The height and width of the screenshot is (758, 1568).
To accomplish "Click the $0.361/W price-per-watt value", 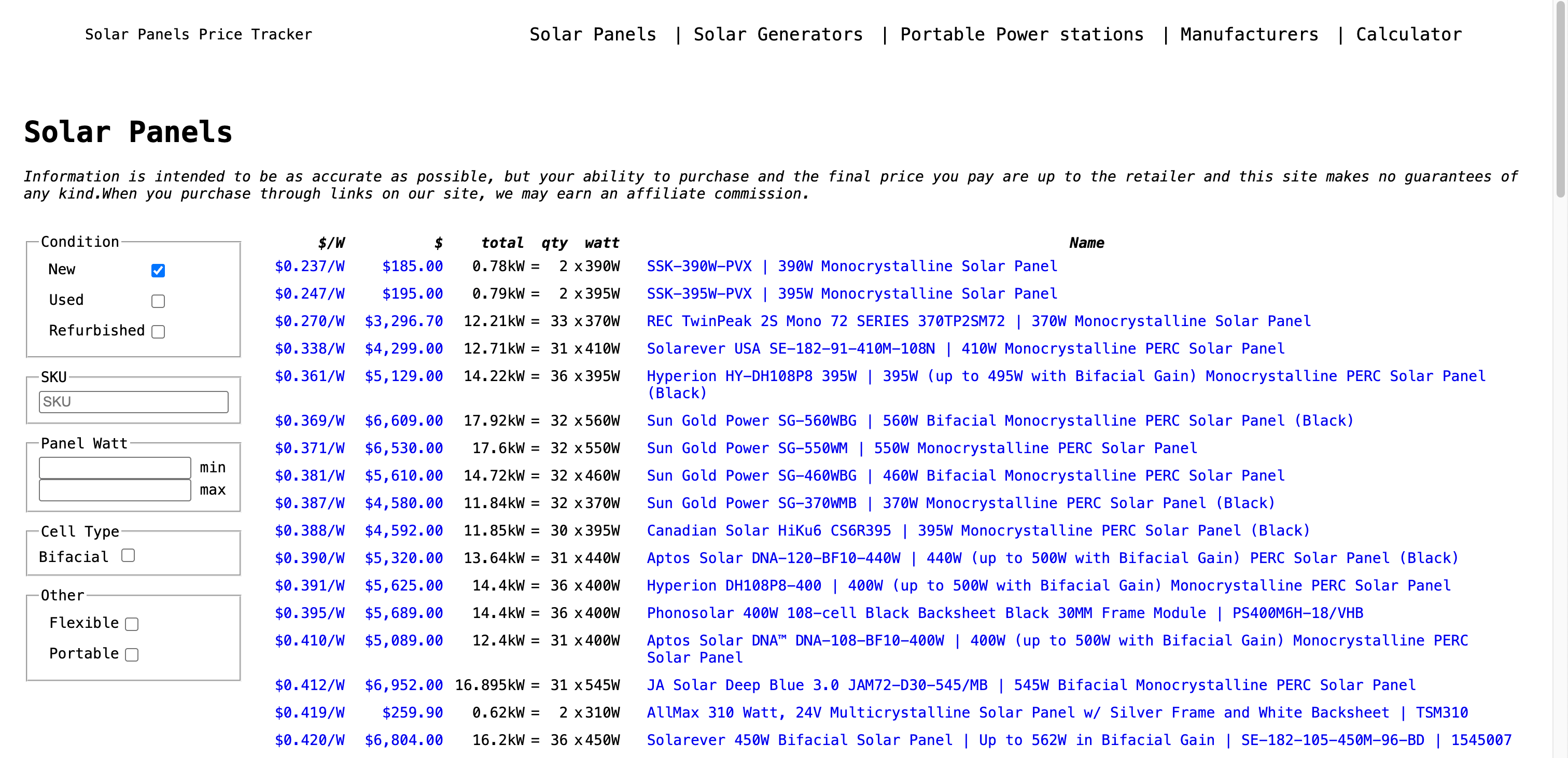I will pyautogui.click(x=310, y=376).
